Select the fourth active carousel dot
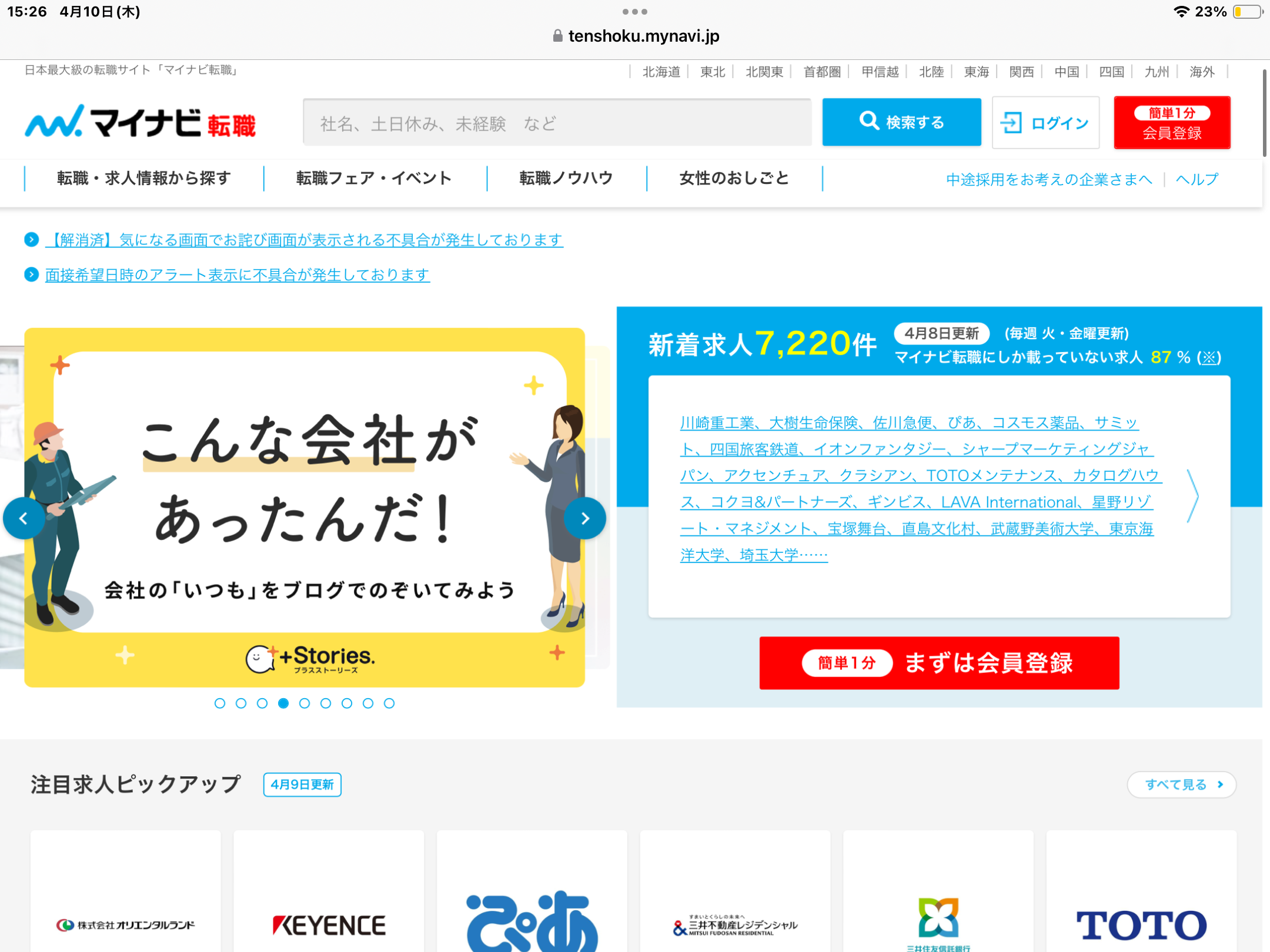 pos(283,703)
